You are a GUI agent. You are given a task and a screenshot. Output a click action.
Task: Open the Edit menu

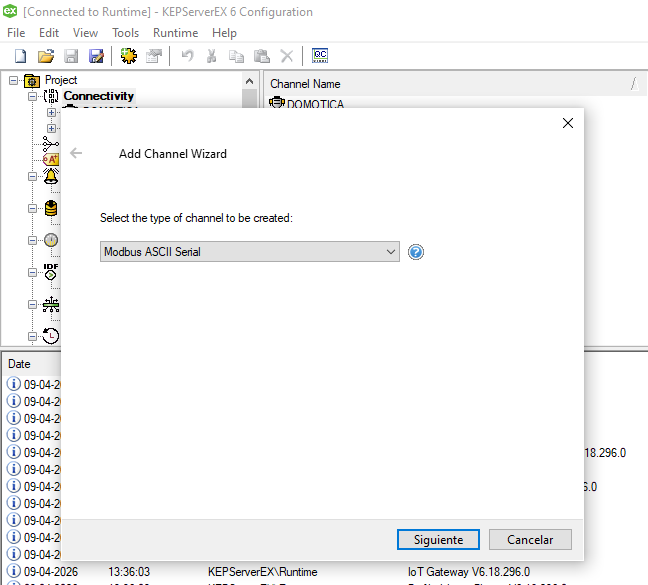(49, 33)
